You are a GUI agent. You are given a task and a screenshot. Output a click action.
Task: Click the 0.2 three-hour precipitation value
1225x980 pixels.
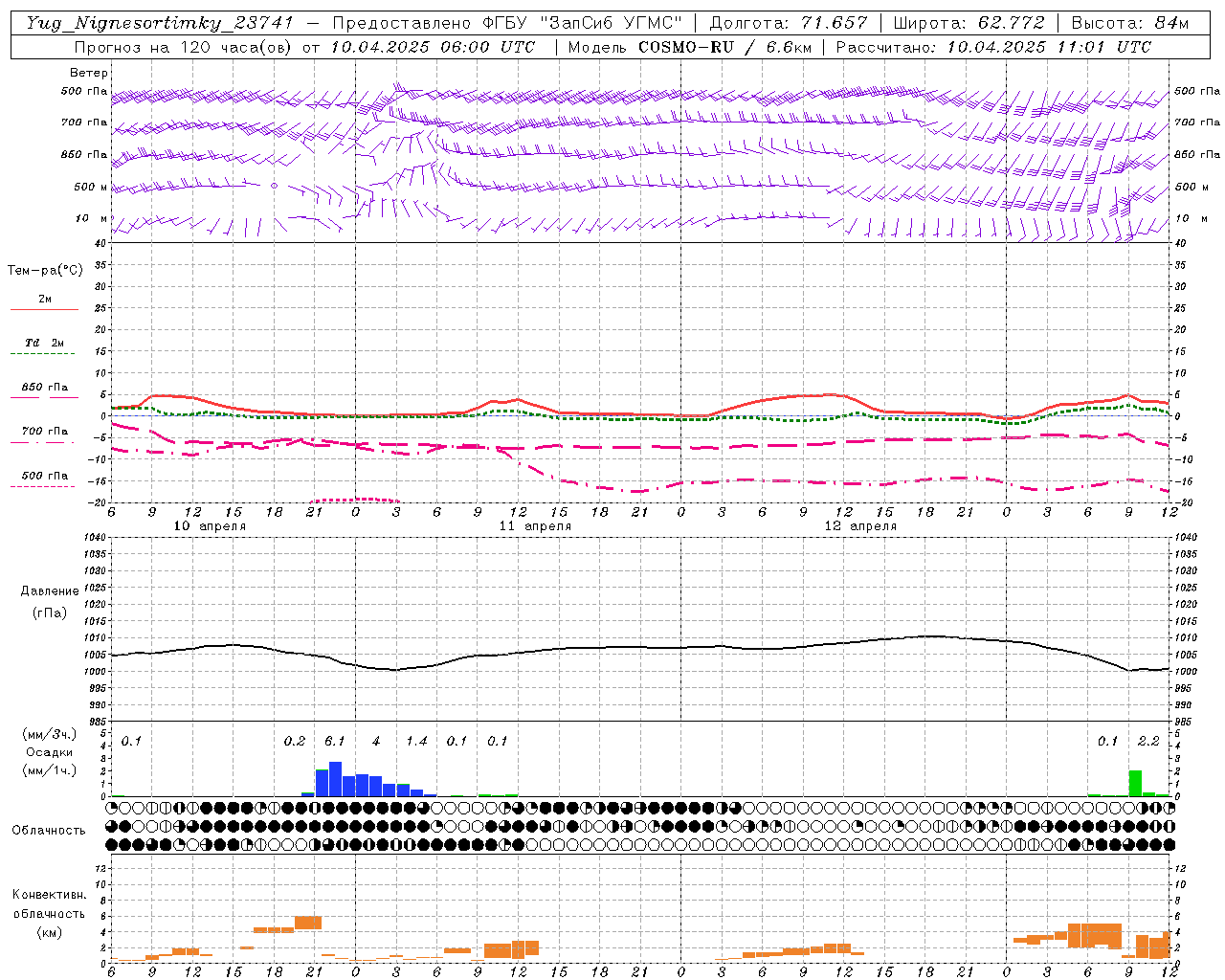295,742
